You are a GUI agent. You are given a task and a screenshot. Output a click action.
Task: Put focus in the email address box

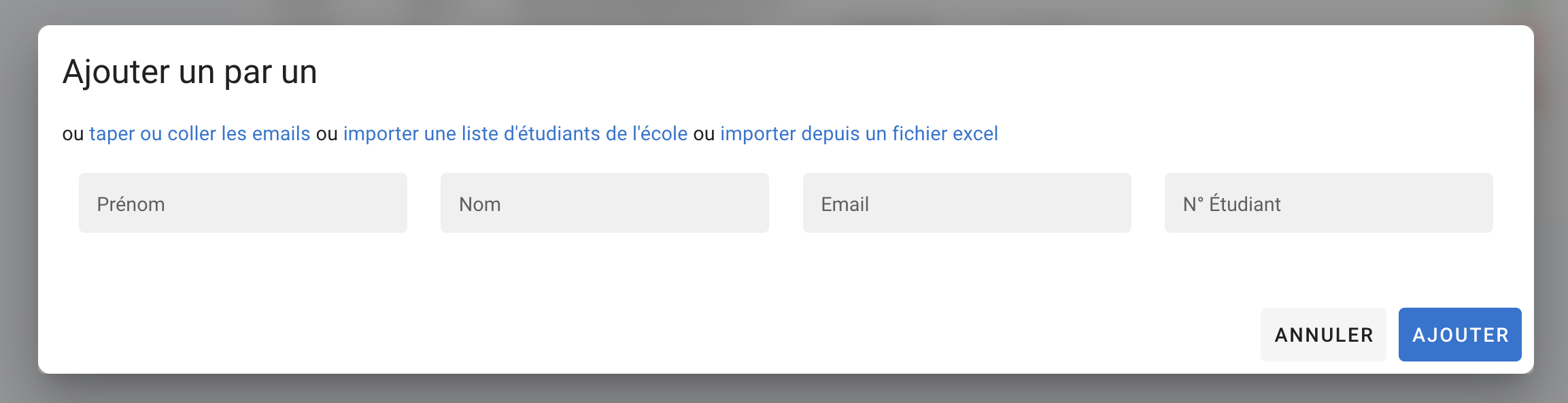click(x=966, y=204)
